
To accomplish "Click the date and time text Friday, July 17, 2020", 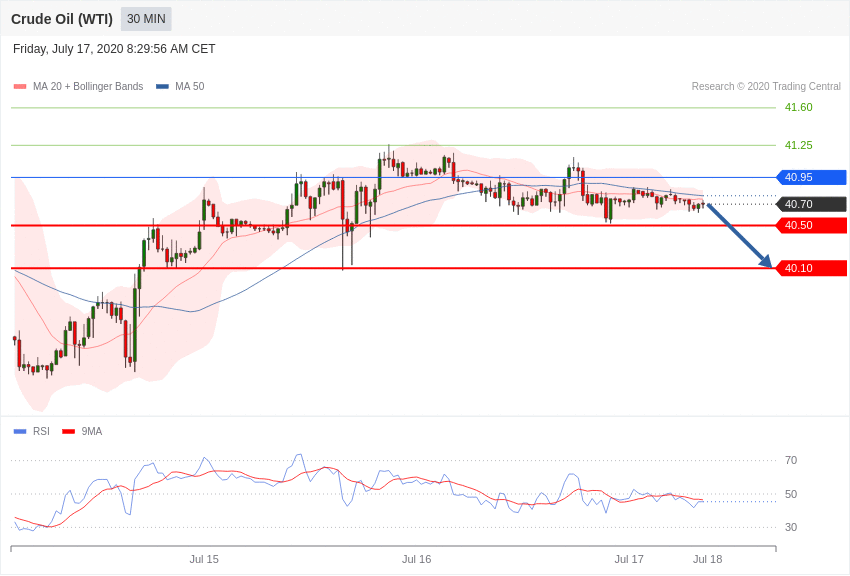I will (x=114, y=49).
